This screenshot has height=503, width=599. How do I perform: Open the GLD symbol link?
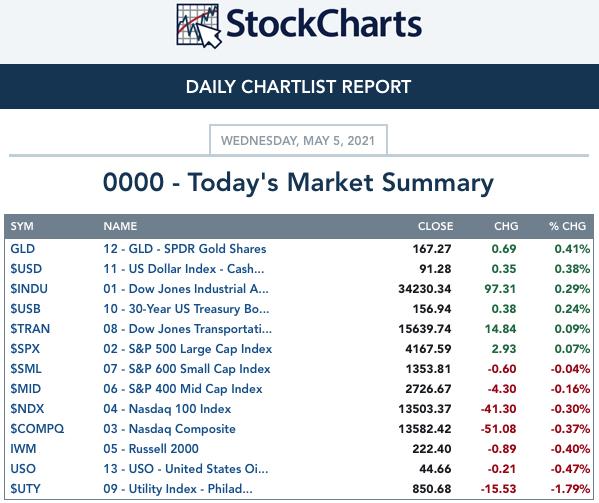[x=23, y=249]
